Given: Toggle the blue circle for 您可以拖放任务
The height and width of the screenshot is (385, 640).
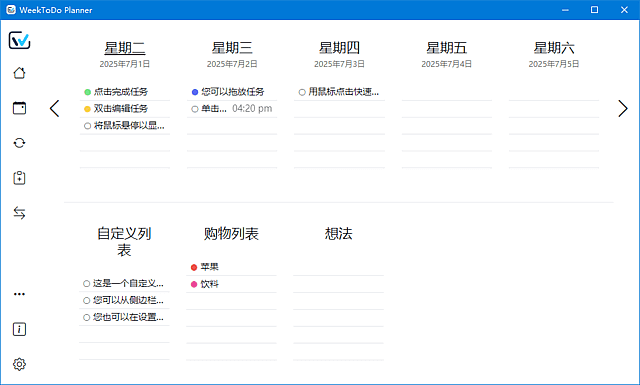Looking at the screenshot, I should click(195, 92).
